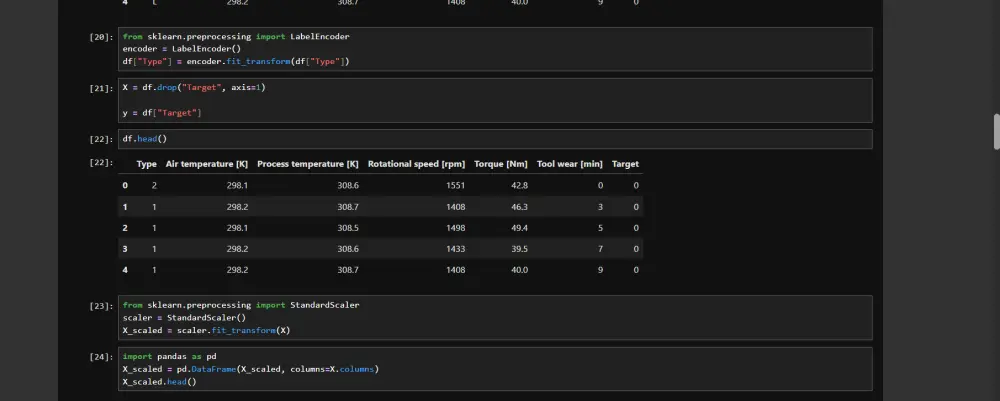Click the 'Tool wear [min]' column header

pyautogui.click(x=570, y=164)
